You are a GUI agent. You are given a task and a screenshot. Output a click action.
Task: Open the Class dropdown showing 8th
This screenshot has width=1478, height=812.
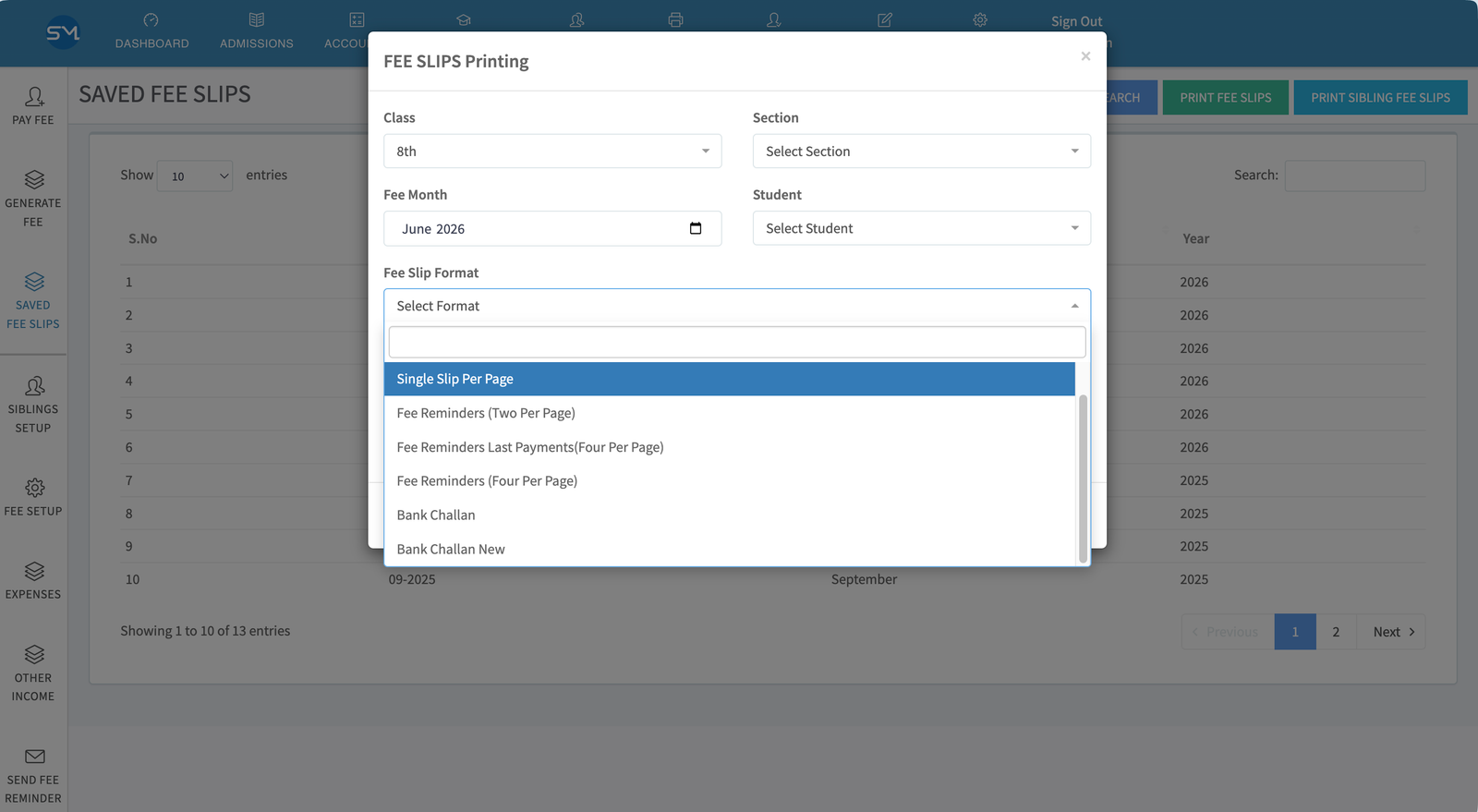pos(552,151)
